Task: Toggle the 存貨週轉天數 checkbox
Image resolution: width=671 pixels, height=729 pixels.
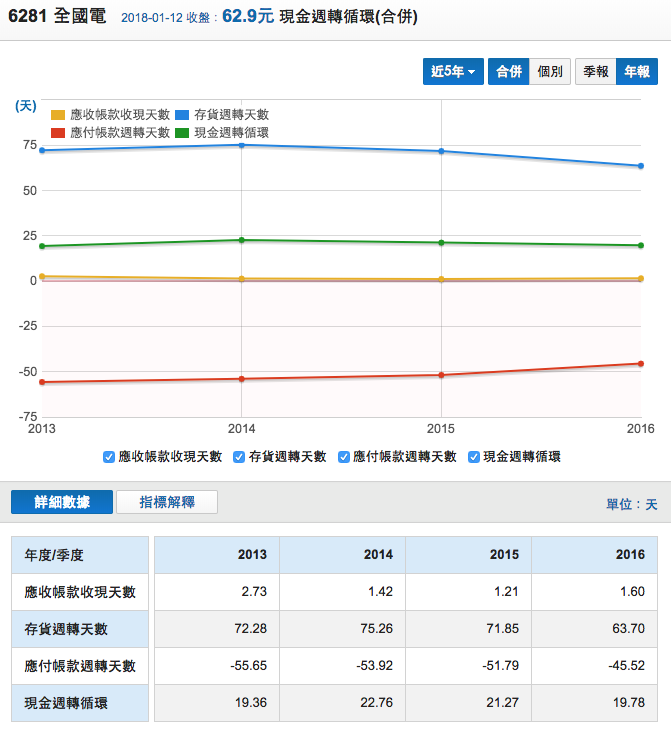Action: [x=239, y=456]
